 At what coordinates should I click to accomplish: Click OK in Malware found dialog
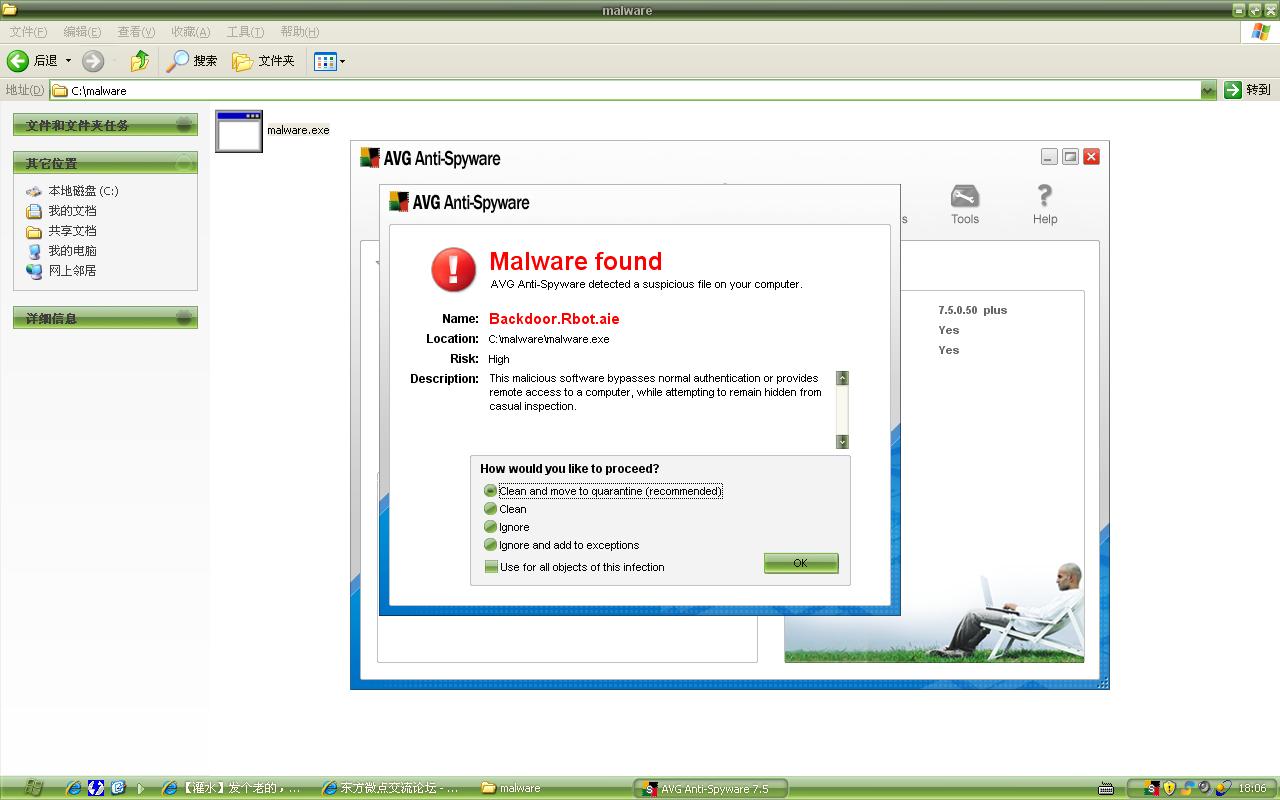801,563
